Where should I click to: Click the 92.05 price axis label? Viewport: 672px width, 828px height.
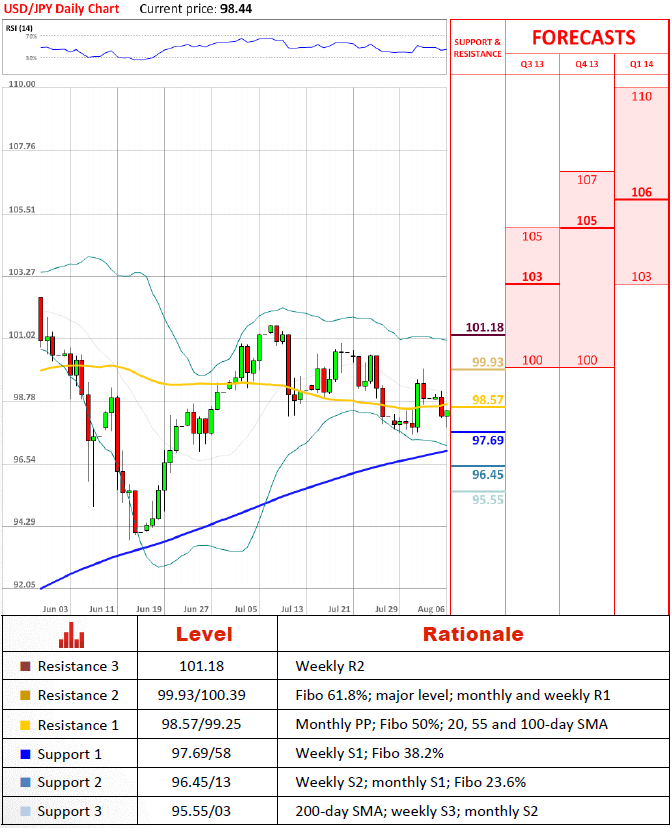(x=24, y=585)
